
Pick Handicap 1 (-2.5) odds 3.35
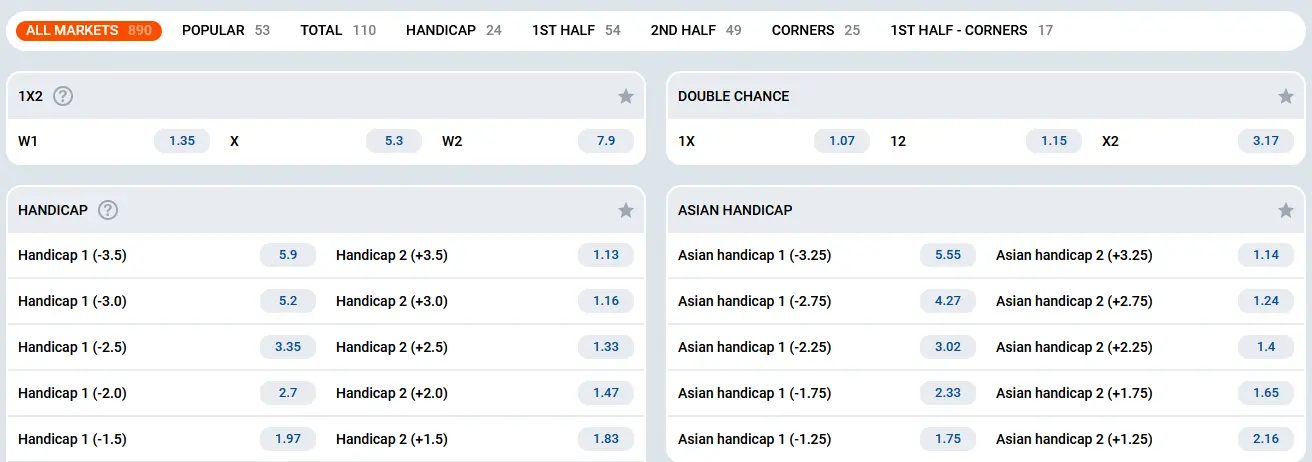(288, 347)
